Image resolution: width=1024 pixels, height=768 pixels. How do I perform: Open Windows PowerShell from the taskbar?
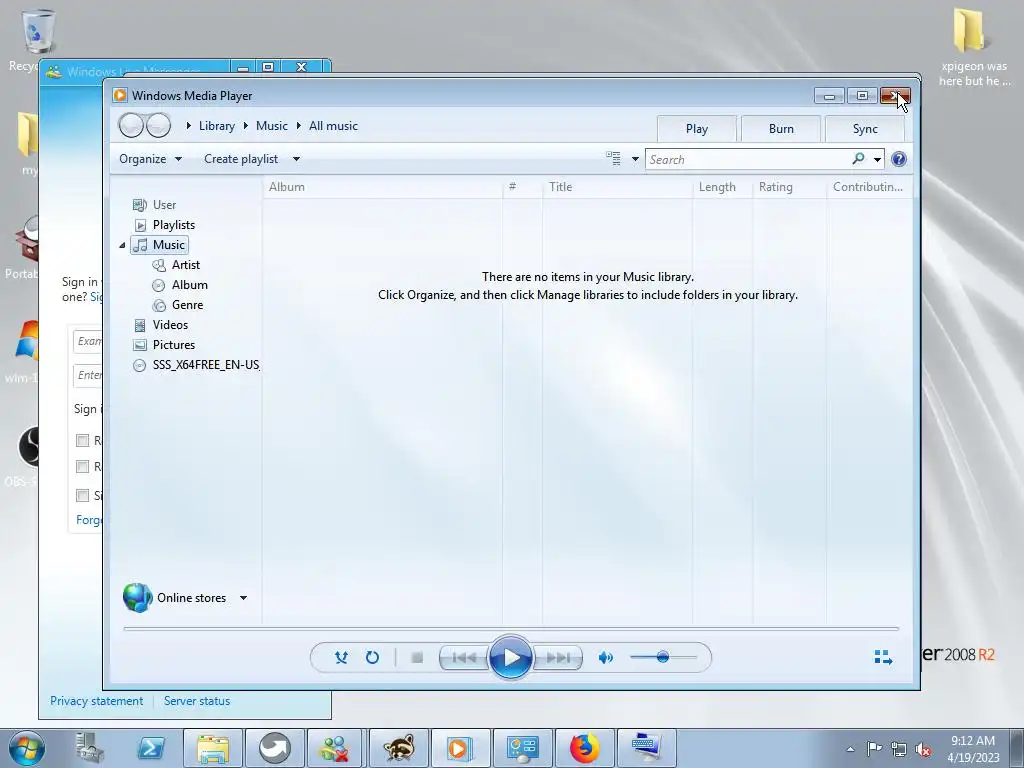150,748
